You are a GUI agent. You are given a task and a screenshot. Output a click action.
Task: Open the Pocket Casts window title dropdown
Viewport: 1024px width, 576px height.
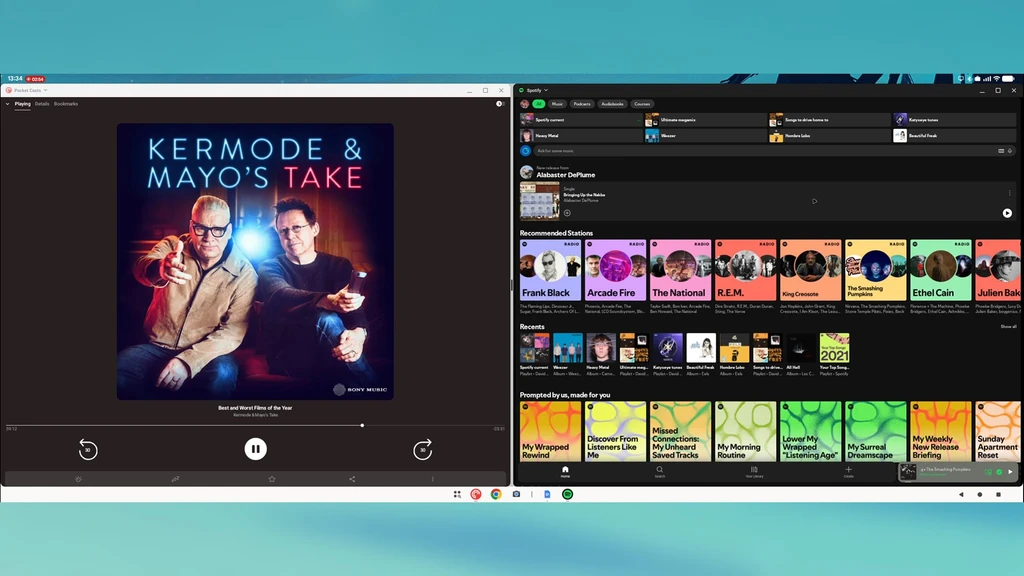(x=45, y=90)
